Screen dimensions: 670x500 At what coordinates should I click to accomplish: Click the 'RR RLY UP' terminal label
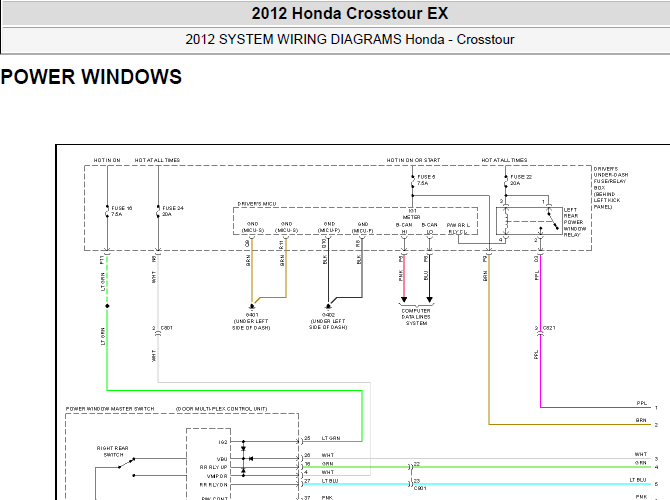pyautogui.click(x=214, y=468)
